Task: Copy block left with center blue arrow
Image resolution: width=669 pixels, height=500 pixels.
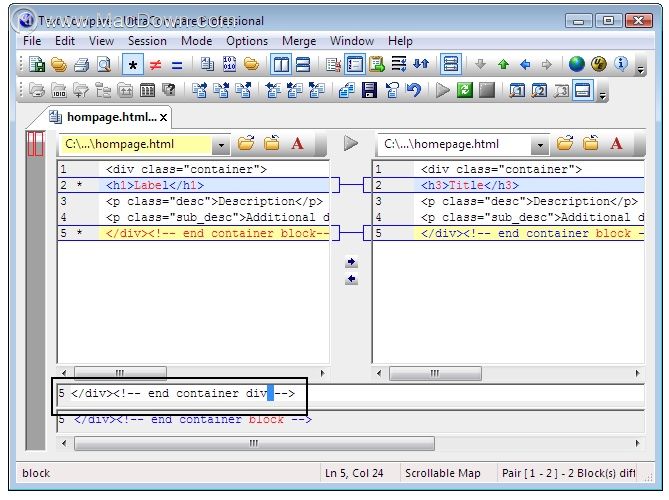Action: pyautogui.click(x=351, y=279)
